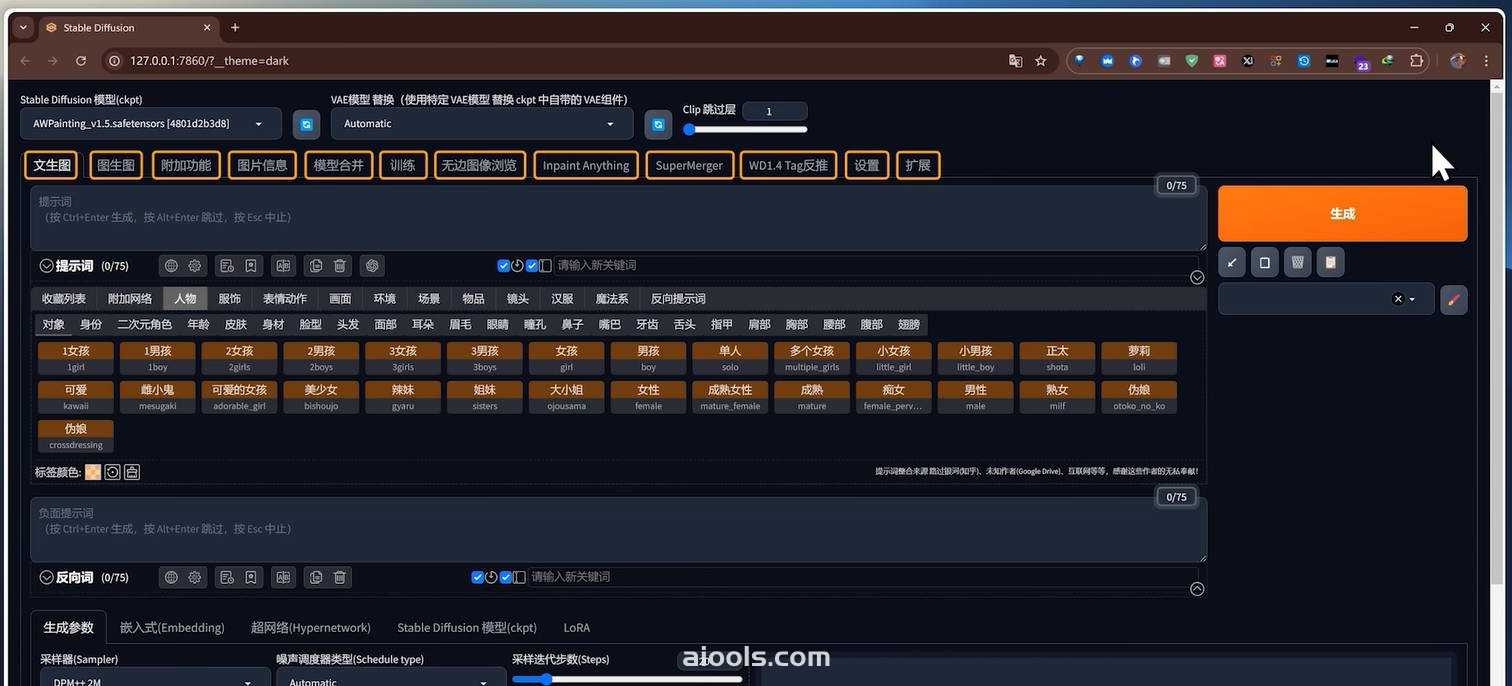Viewport: 1512px width, 686px height.
Task: Adjust the Clip 跳过层 slider
Action: click(745, 129)
